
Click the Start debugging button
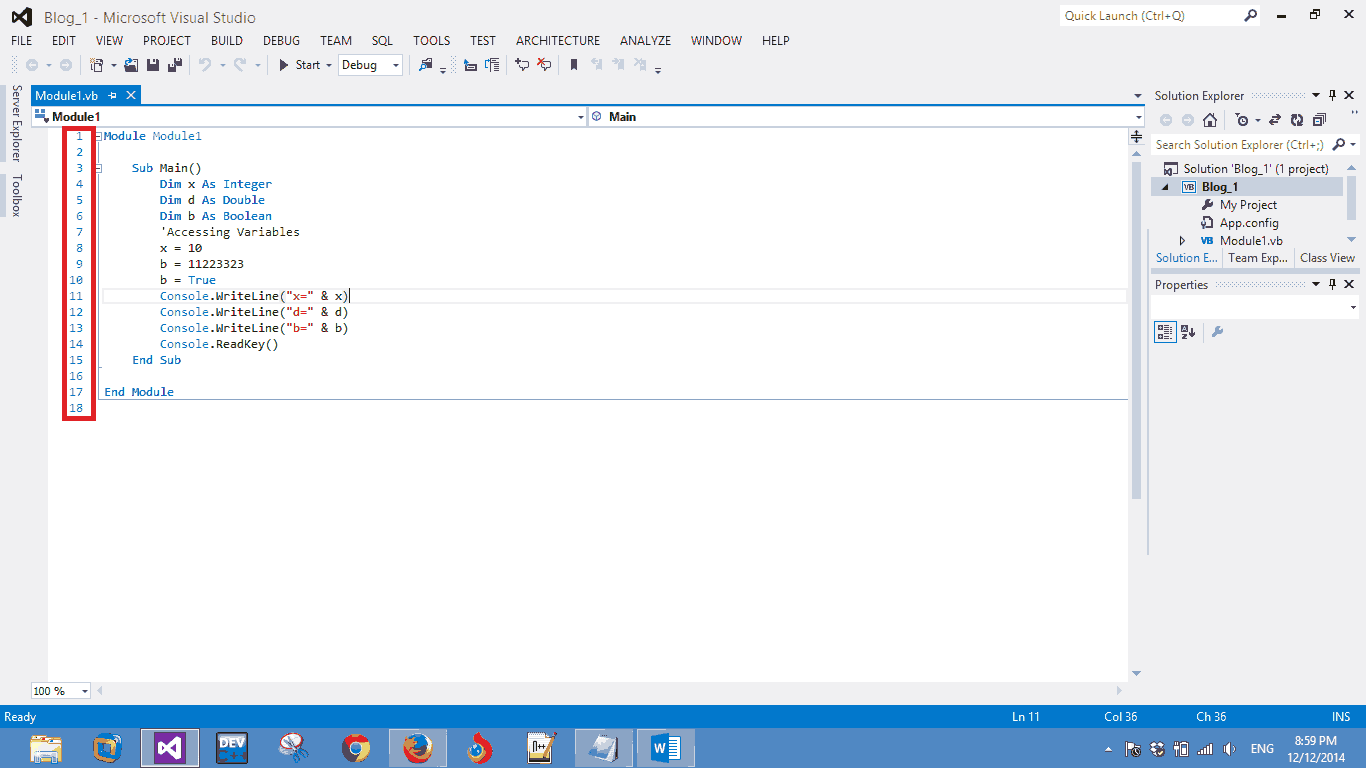pos(284,65)
